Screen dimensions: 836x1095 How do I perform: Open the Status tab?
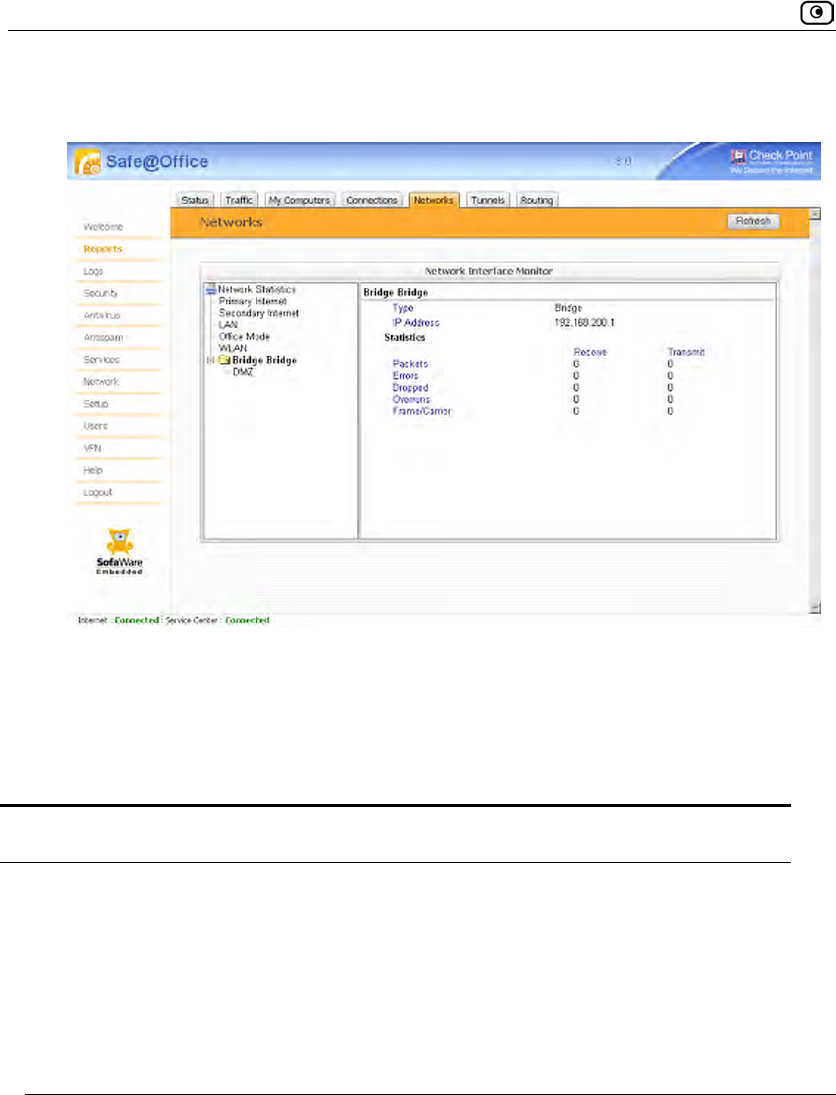tap(195, 200)
